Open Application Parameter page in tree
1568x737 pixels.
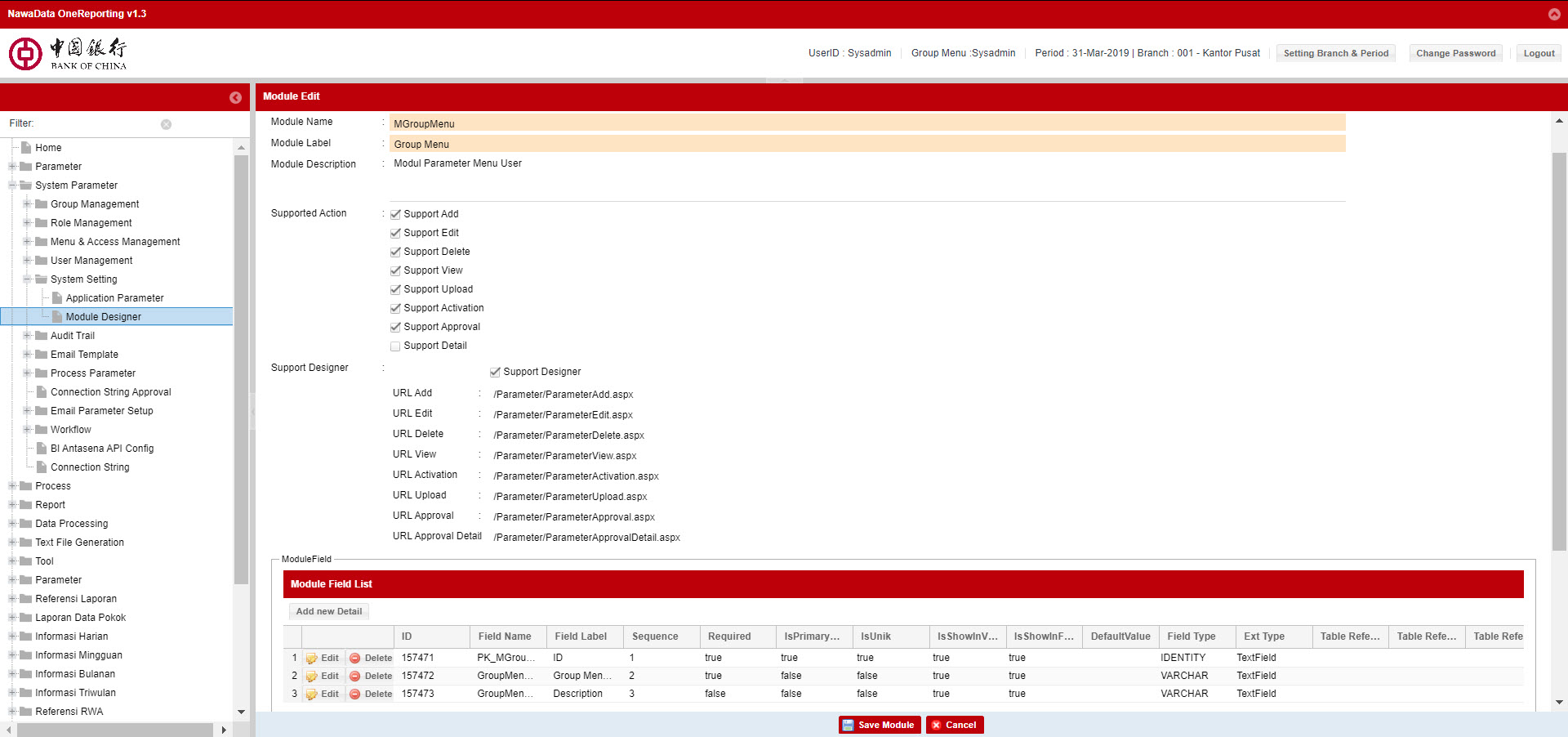tap(114, 298)
